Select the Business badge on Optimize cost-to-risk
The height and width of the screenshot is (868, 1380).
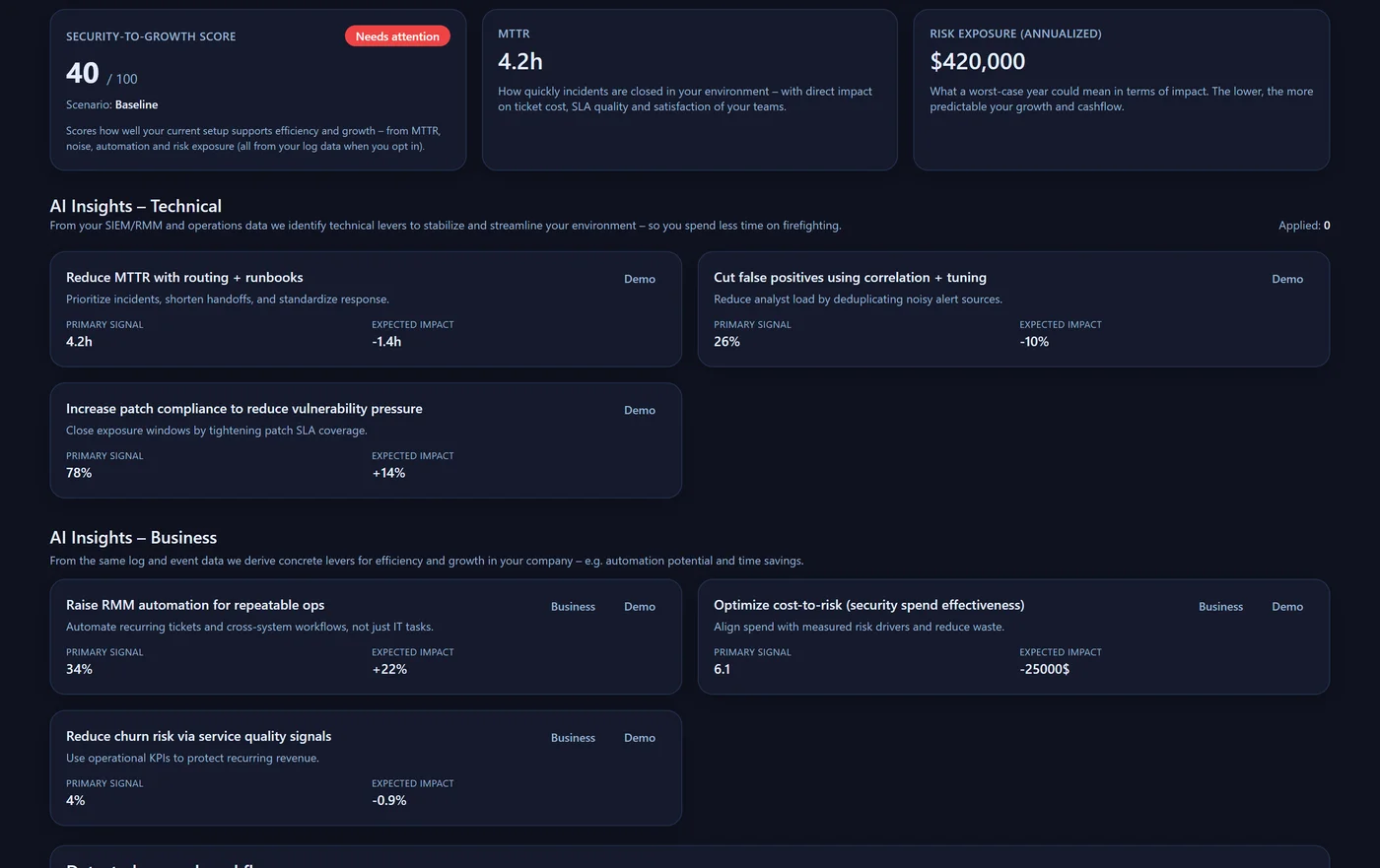click(1220, 606)
